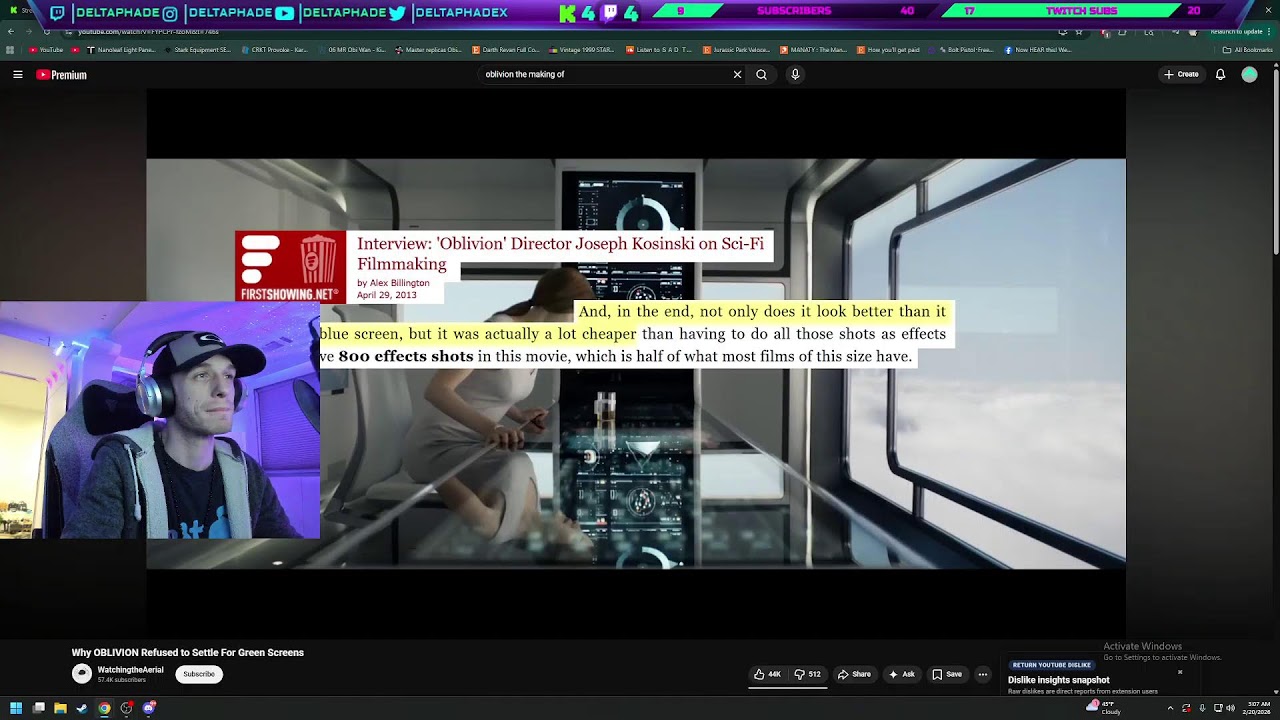
Task: Open YouTube notifications bell
Action: tap(1220, 75)
